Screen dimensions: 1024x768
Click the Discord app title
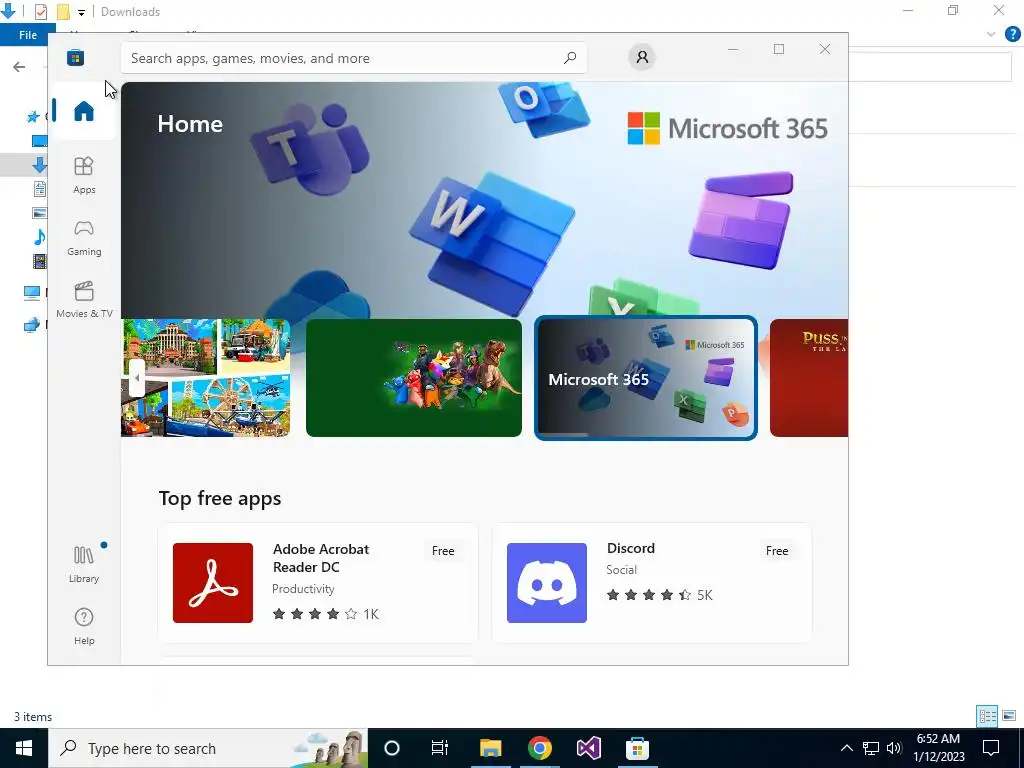(630, 548)
